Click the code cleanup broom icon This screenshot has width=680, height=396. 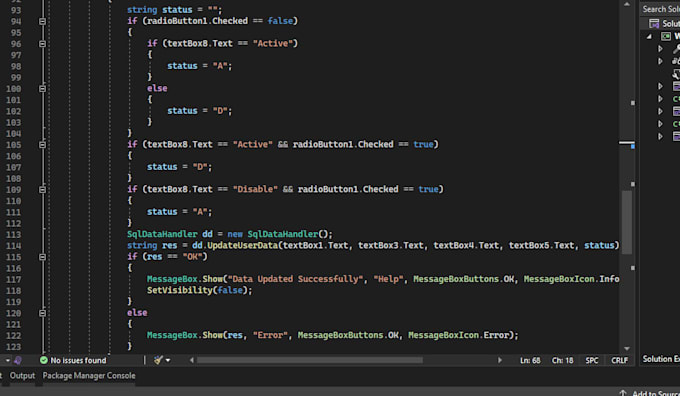click(x=158, y=360)
